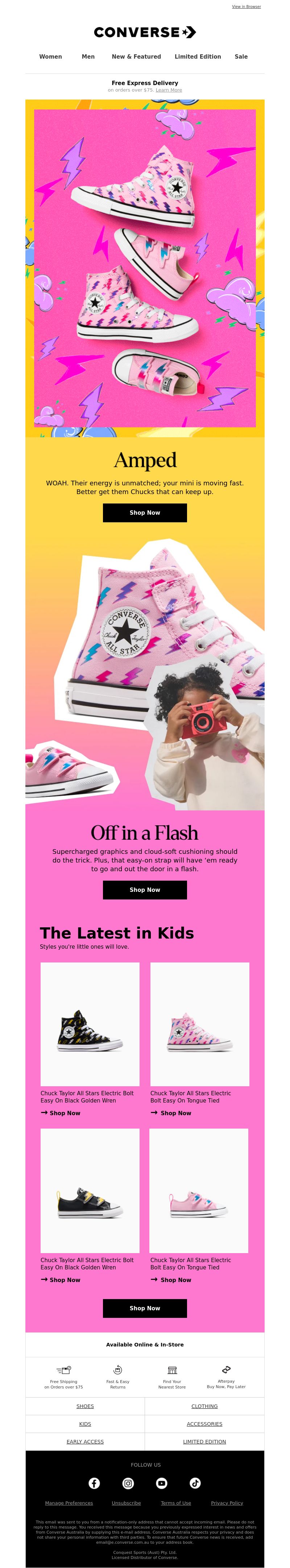Image resolution: width=290 pixels, height=1568 pixels.
Task: Open the Facebook social icon
Action: pyautogui.click(x=95, y=1483)
